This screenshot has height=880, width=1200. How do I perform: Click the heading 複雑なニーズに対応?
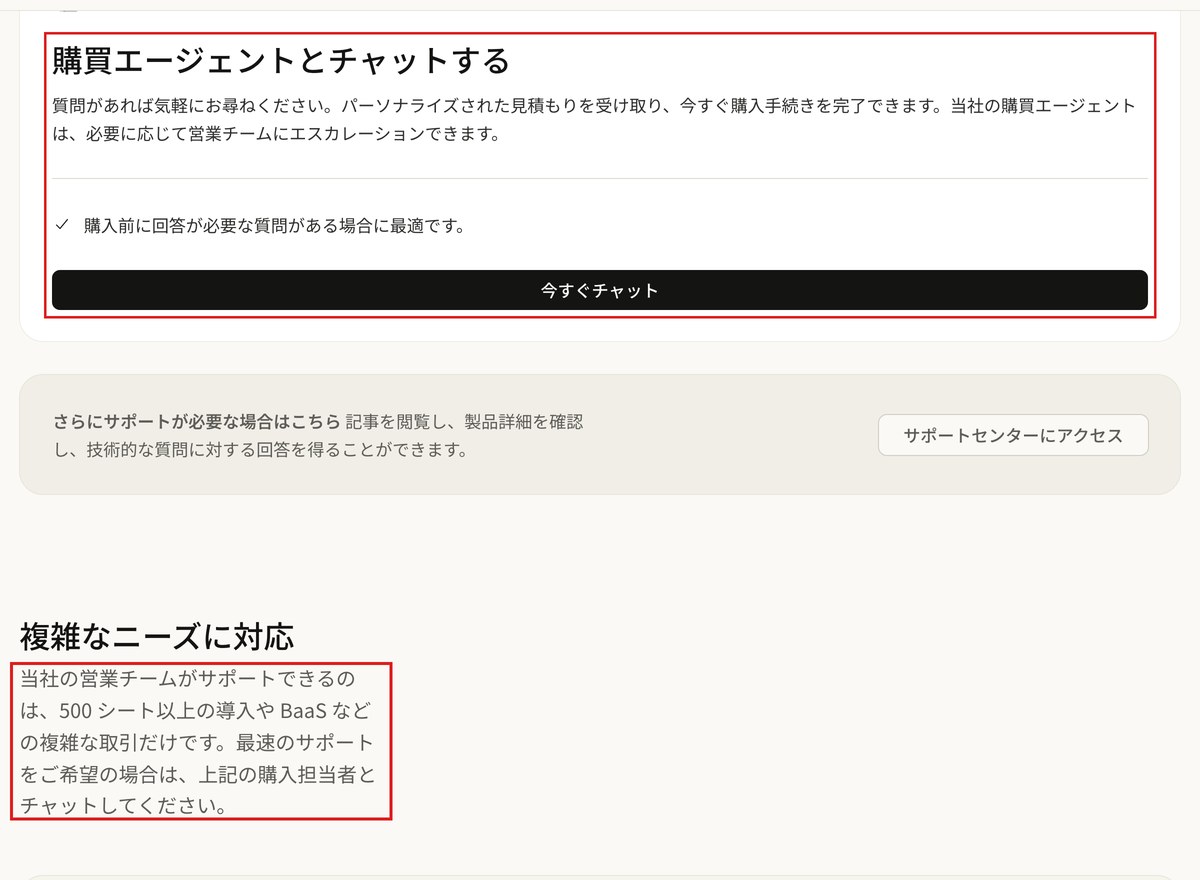click(x=157, y=635)
